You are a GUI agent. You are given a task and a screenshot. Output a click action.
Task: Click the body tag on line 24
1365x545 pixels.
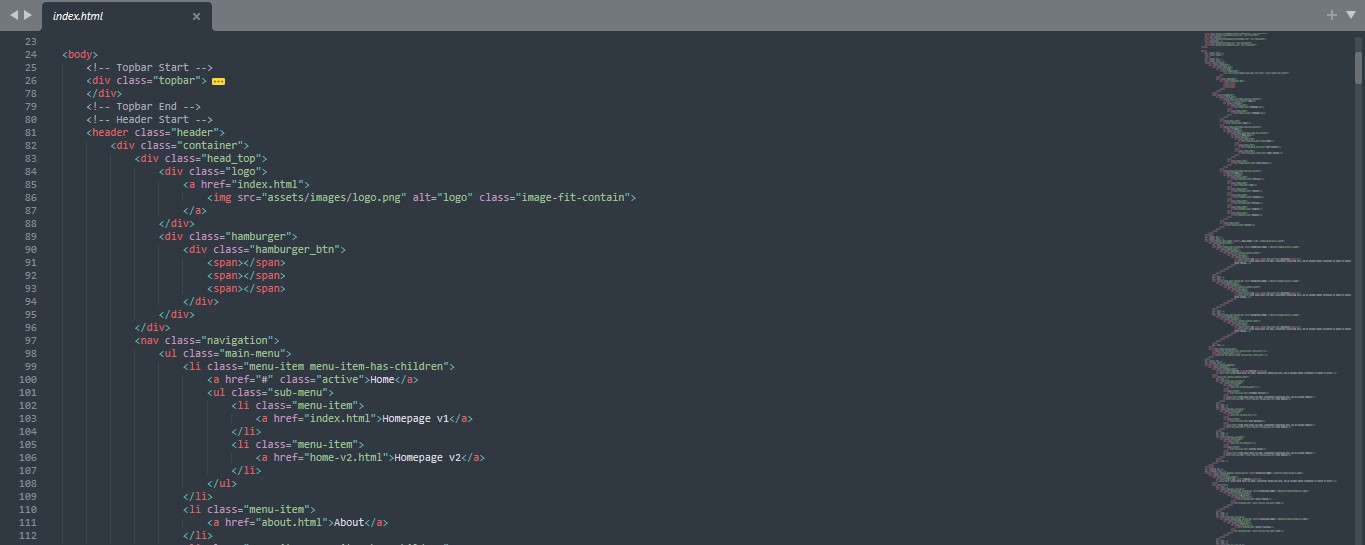click(80, 54)
